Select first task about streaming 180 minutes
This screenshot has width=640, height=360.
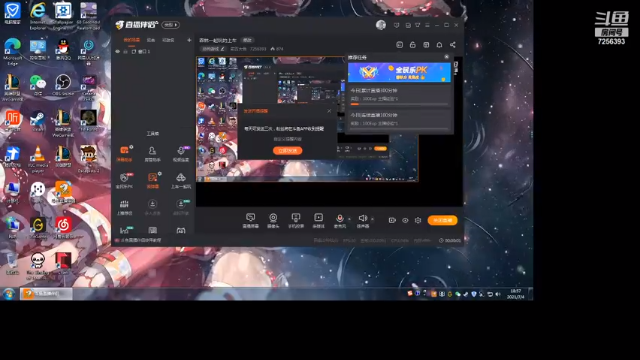(399, 96)
